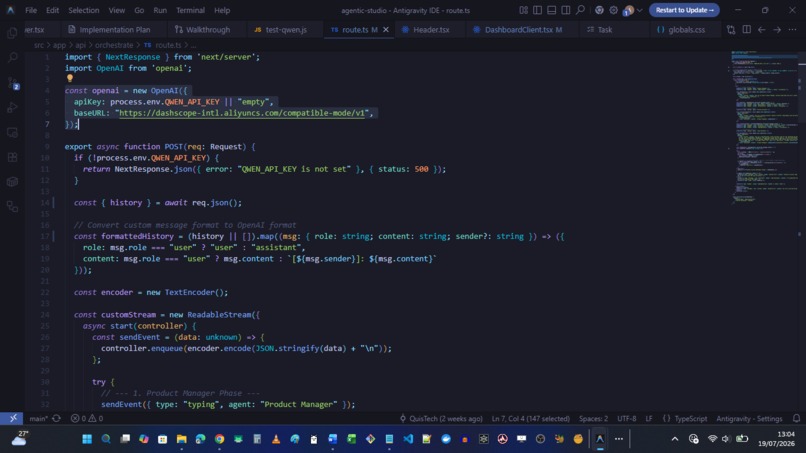Change indentation via Spaces: 2
The height and width of the screenshot is (453, 806).
click(x=593, y=419)
